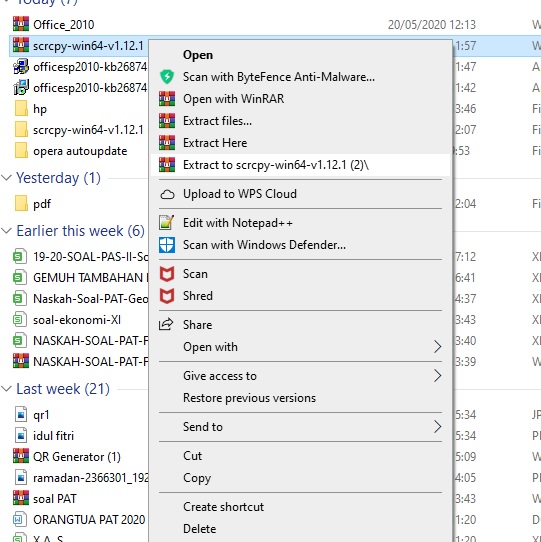This screenshot has width=541, height=542.
Task: Select the ramadan-2366301 image file name
Action: 91,478
